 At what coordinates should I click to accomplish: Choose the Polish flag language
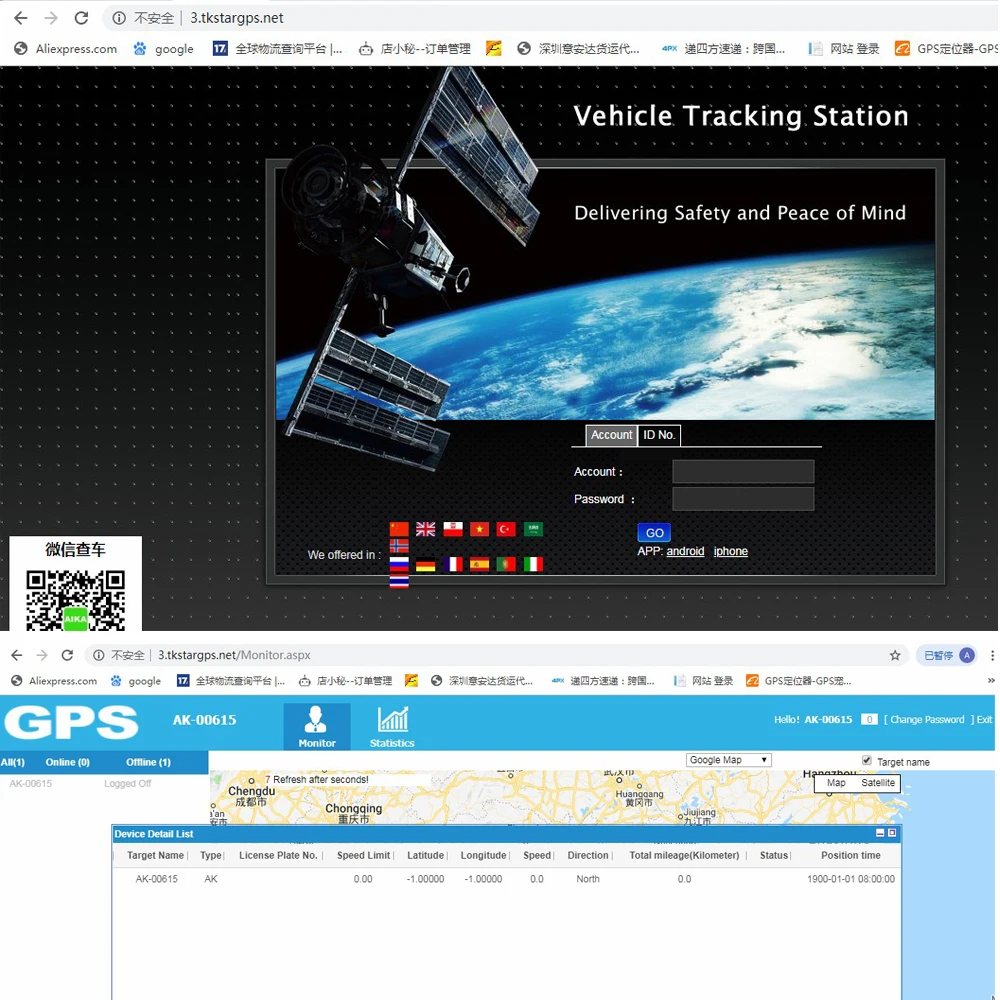(453, 529)
